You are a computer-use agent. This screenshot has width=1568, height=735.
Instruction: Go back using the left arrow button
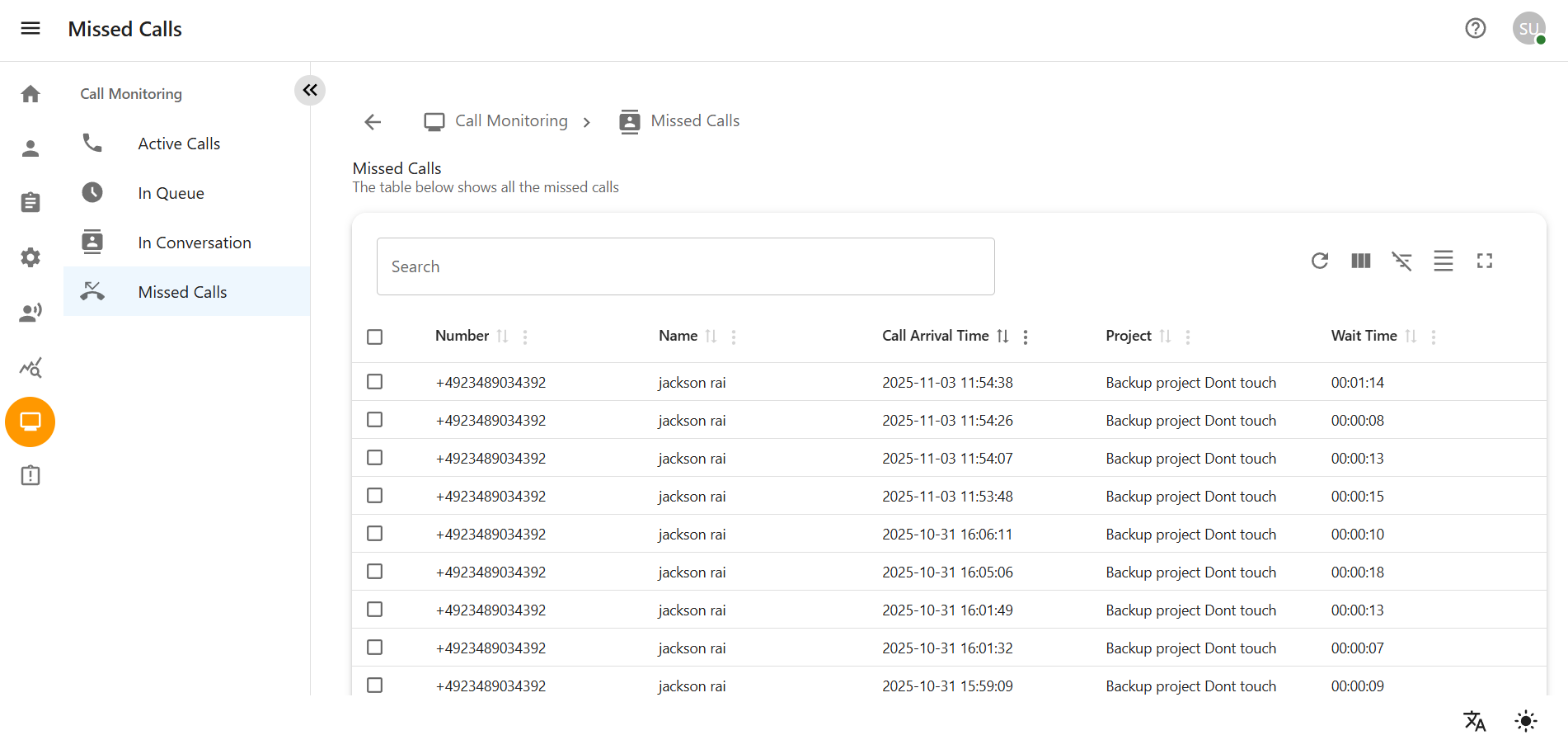(373, 122)
